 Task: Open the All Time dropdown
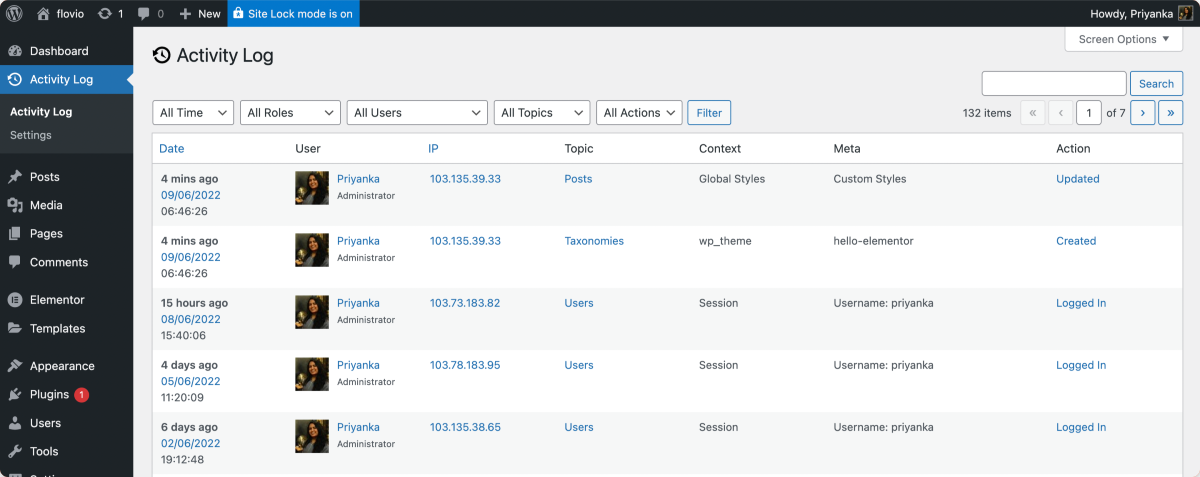[193, 113]
